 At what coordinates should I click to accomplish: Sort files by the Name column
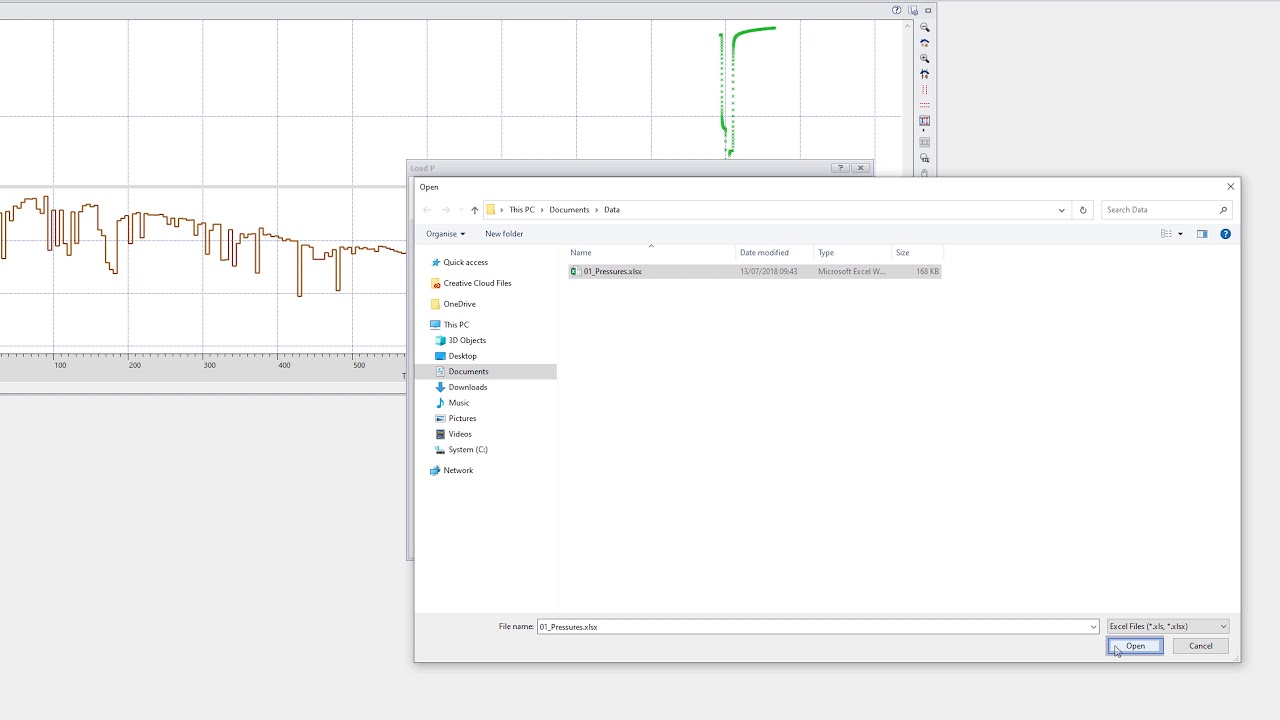tap(651, 253)
